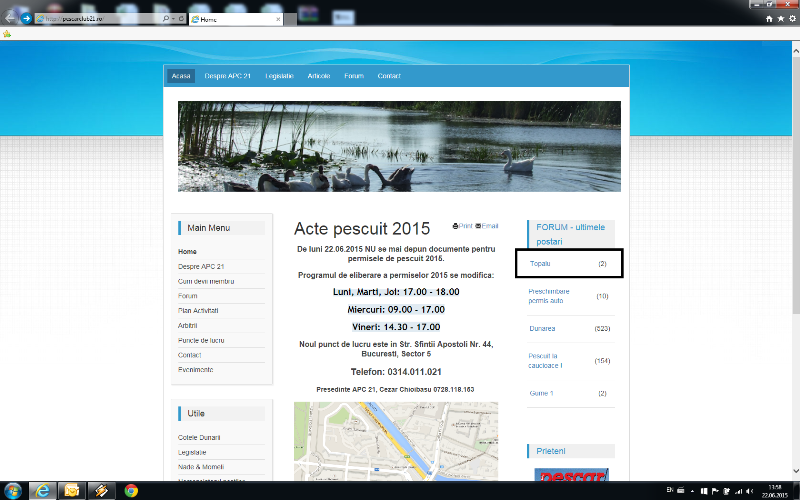Click the Print icon link beside article title
The width and height of the screenshot is (800, 500).
click(462, 226)
